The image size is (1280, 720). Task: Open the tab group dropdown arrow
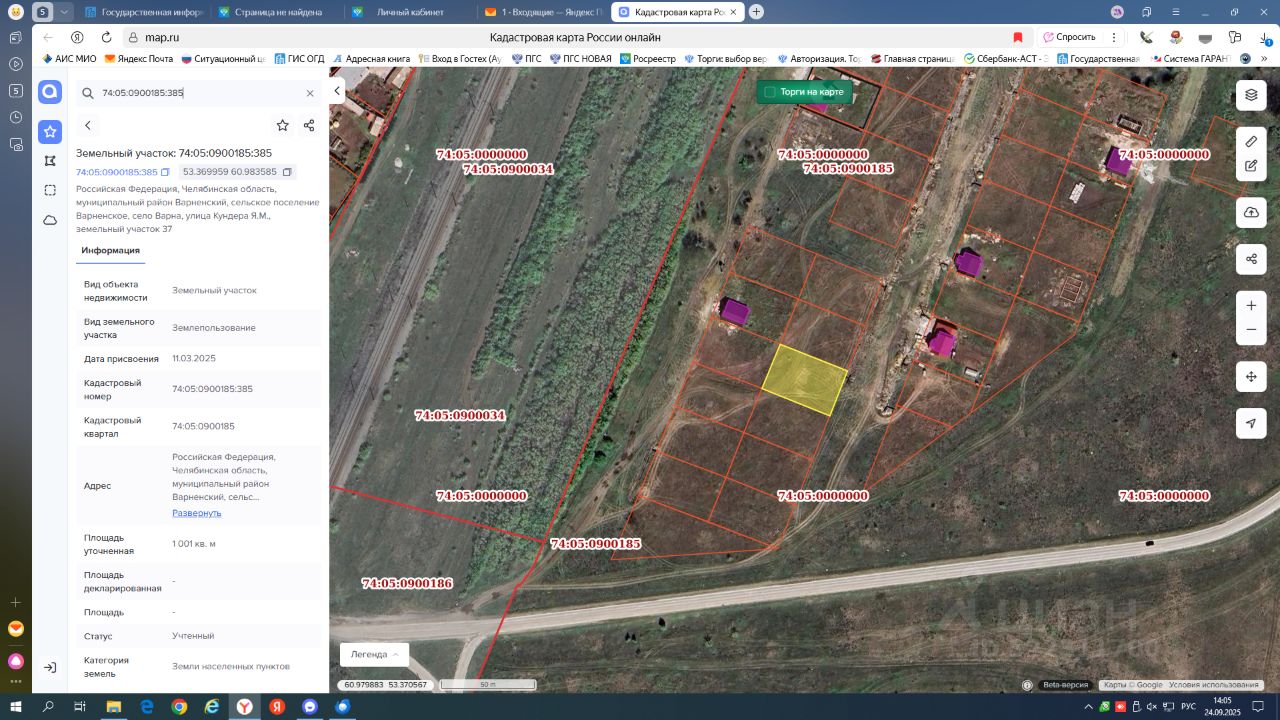click(x=65, y=12)
